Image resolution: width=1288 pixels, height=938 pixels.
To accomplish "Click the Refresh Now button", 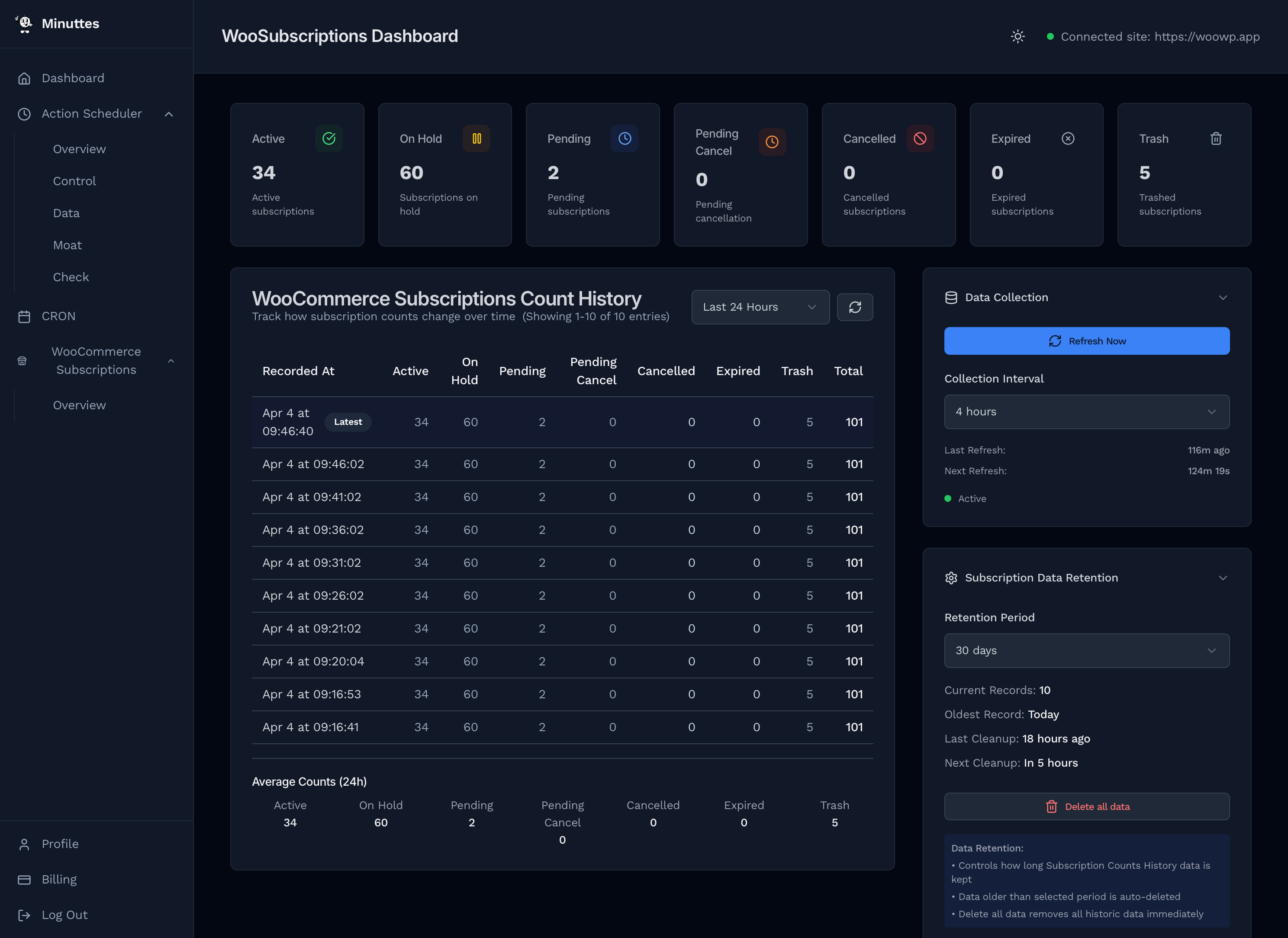I will pyautogui.click(x=1086, y=341).
